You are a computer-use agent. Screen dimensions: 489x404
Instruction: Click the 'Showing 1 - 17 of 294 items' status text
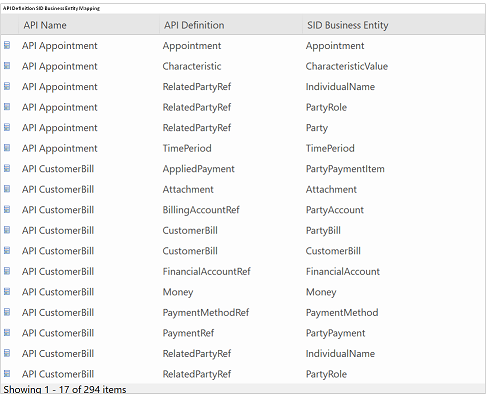65,389
